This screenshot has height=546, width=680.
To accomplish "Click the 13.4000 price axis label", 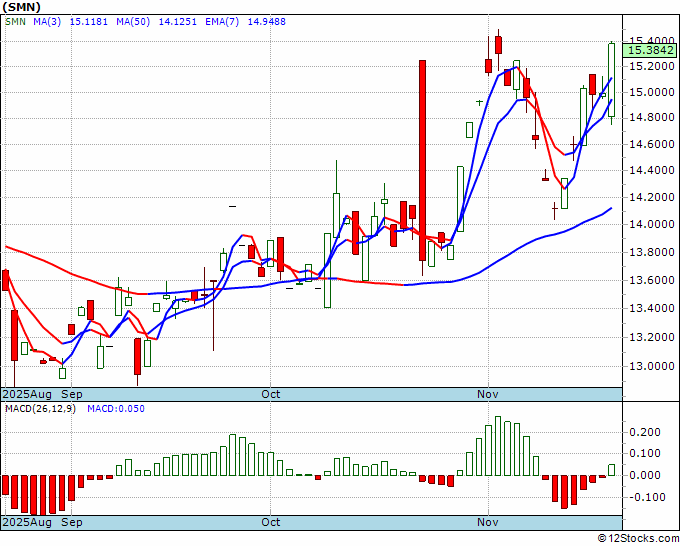I will (651, 308).
